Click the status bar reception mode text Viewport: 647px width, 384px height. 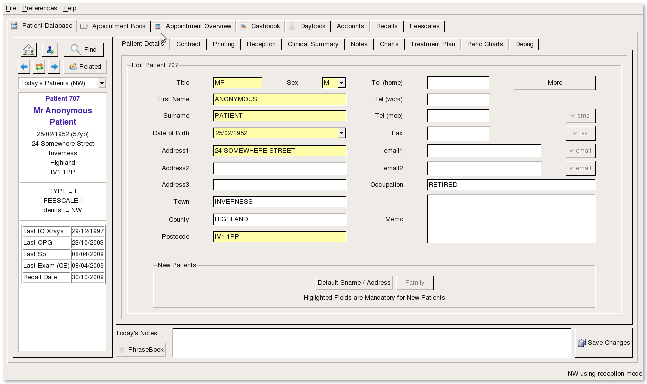604,374
